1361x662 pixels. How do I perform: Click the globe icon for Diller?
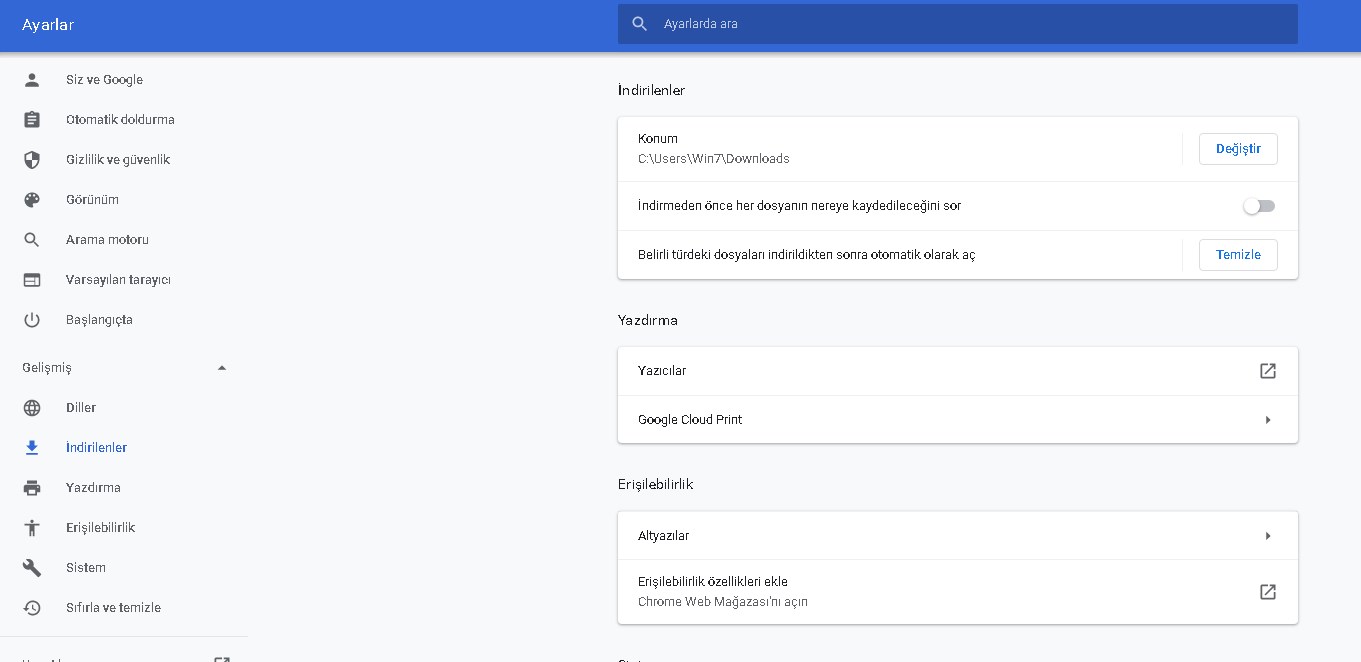[x=32, y=408]
